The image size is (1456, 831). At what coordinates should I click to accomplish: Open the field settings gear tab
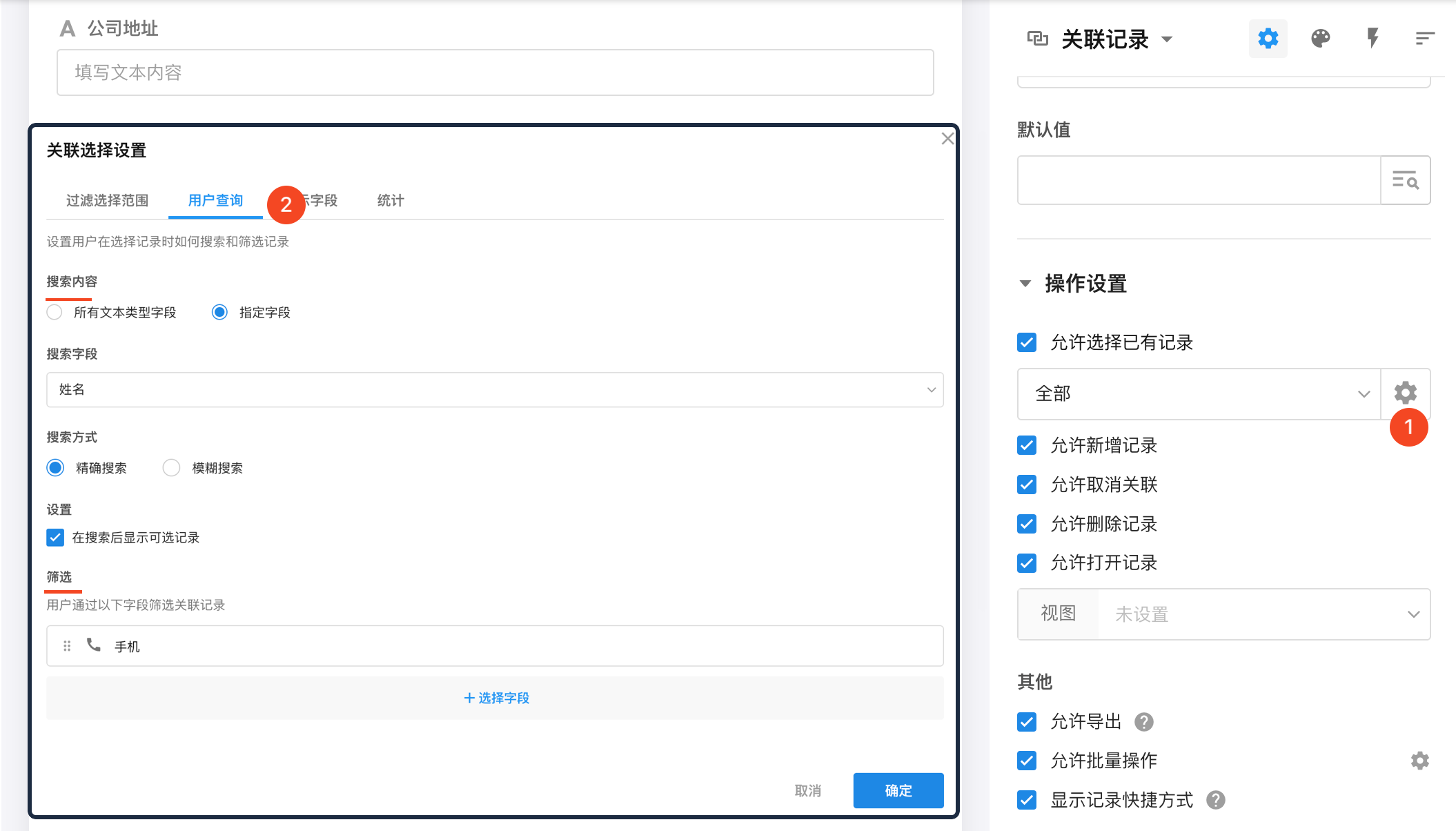click(x=1268, y=39)
